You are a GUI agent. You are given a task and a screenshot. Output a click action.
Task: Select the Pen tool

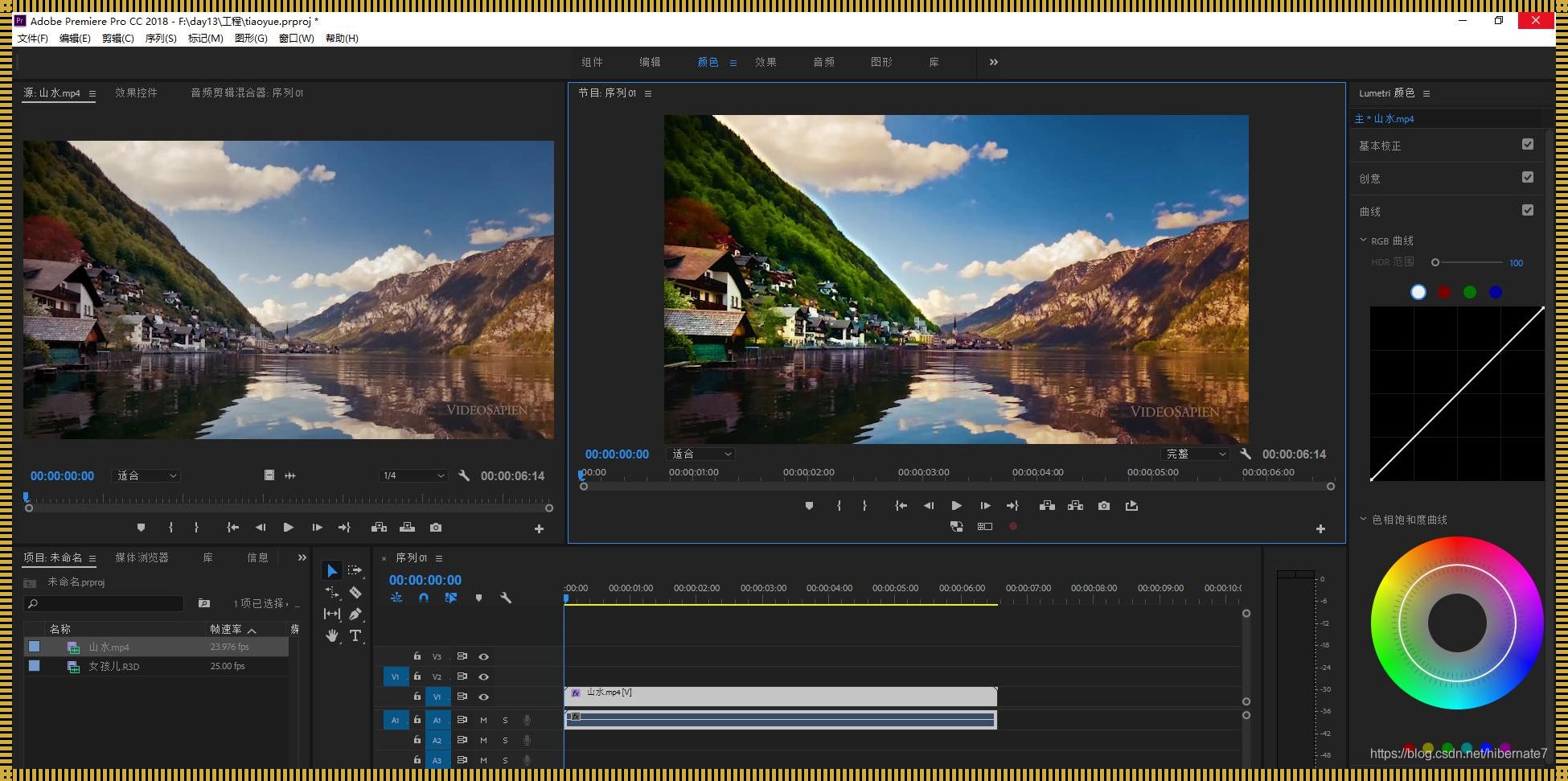(x=355, y=614)
